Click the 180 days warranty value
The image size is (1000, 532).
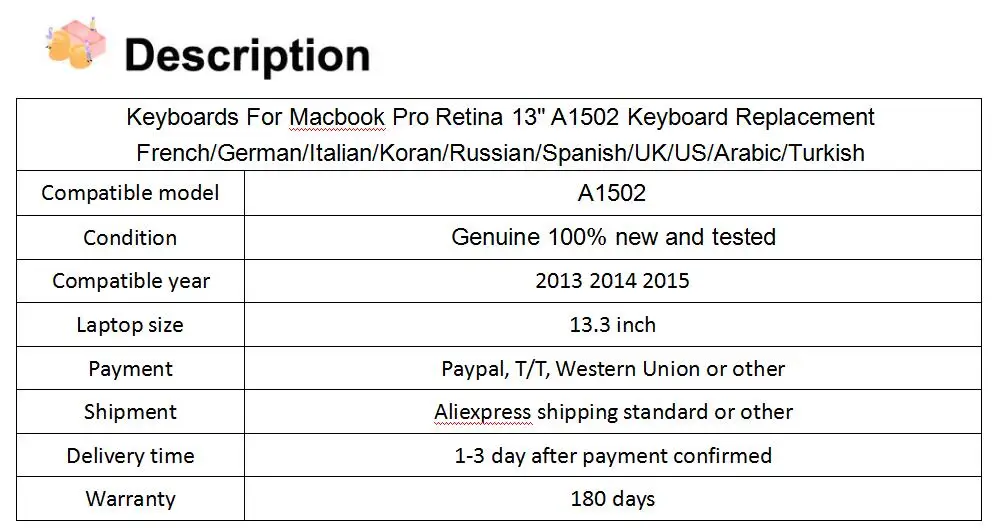point(612,499)
